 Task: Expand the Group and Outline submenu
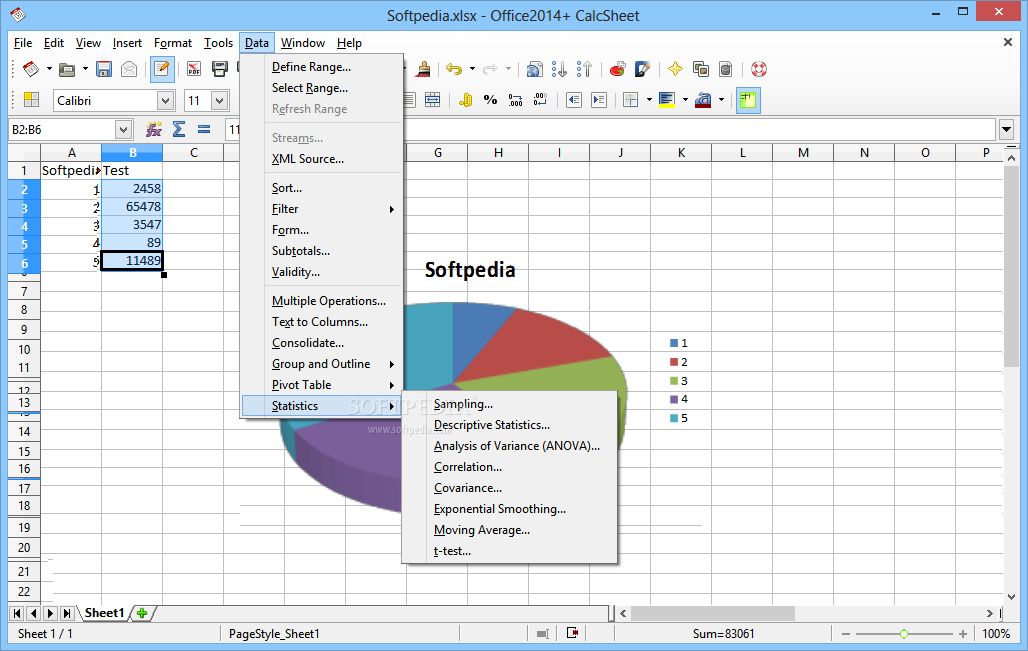tap(334, 364)
